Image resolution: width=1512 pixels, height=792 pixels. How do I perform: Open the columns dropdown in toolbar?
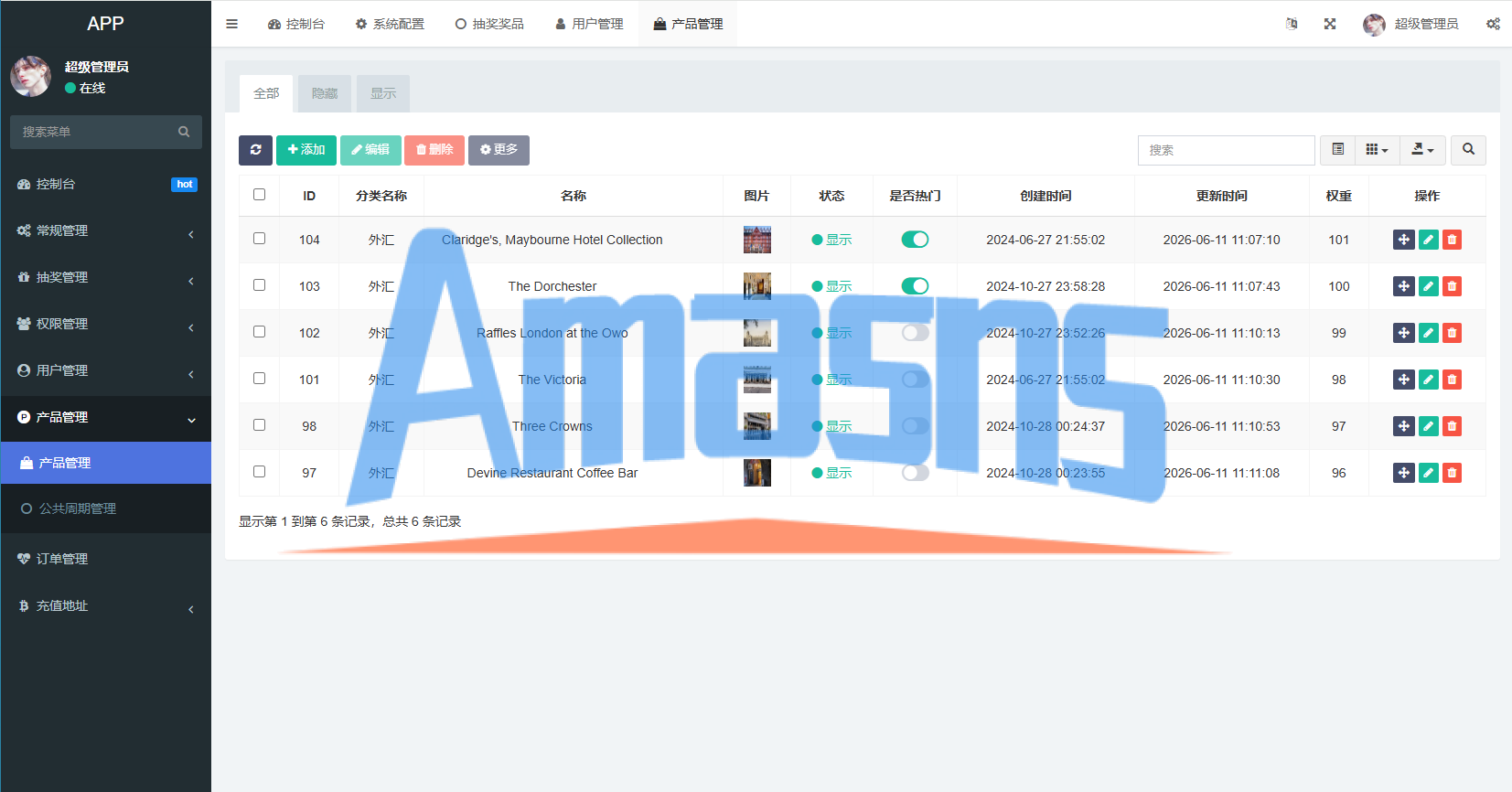tap(1378, 150)
